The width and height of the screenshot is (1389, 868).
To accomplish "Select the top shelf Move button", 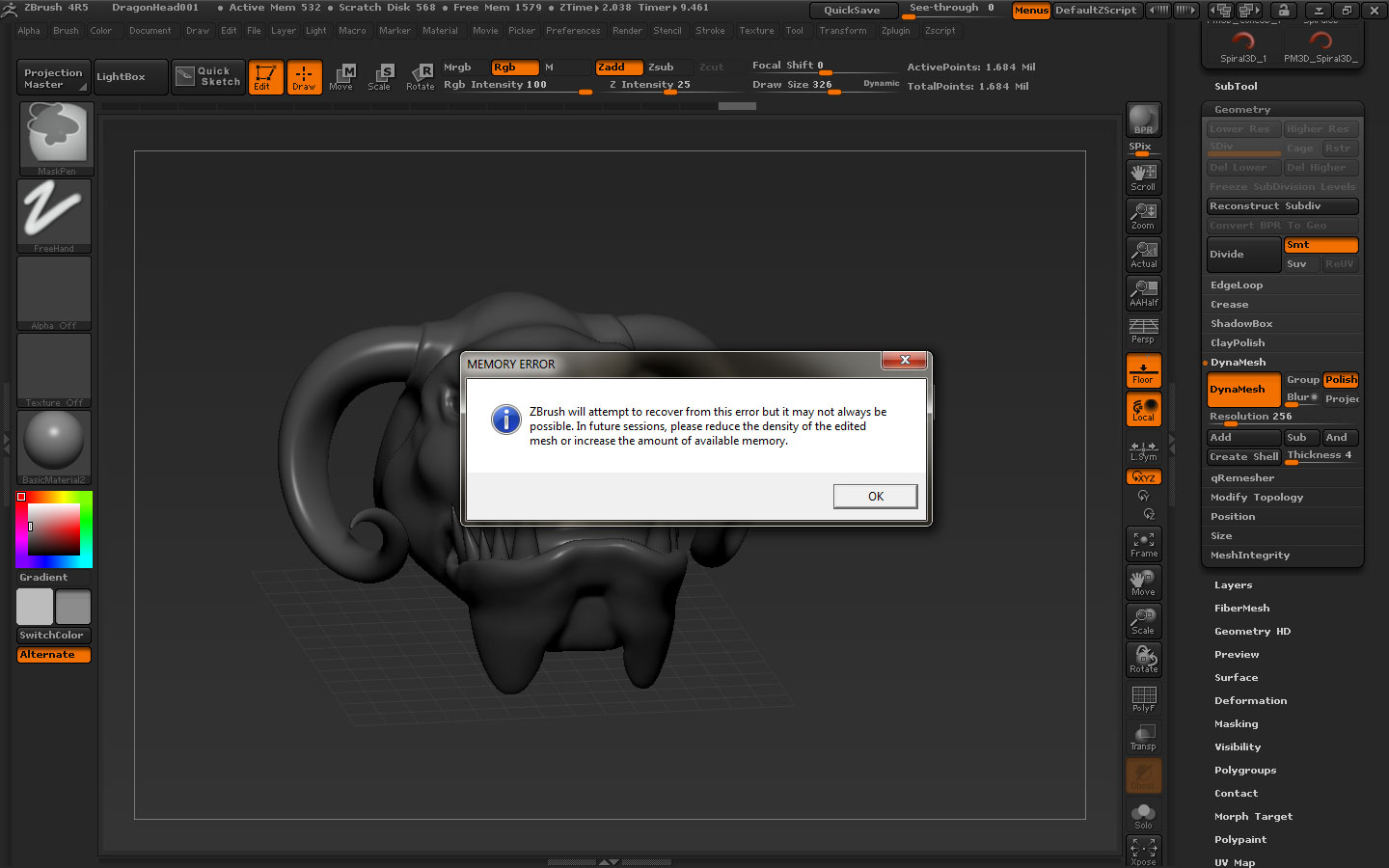I will click(341, 77).
